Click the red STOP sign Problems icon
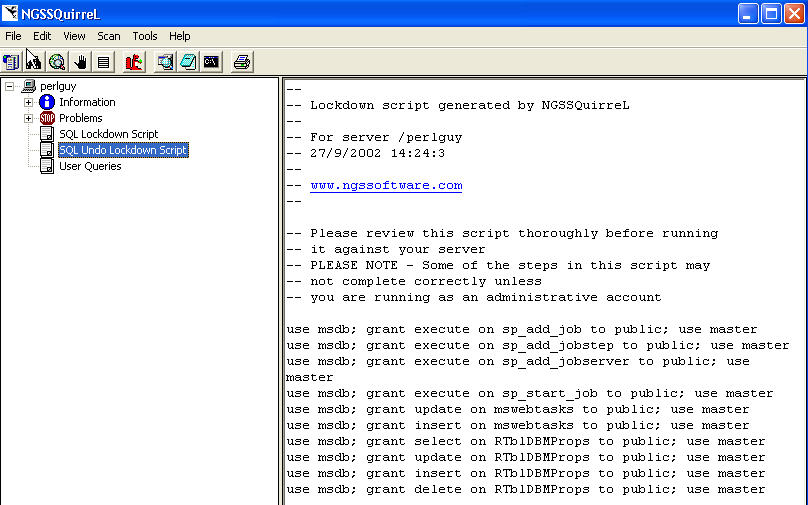The width and height of the screenshot is (808, 505). 47,118
